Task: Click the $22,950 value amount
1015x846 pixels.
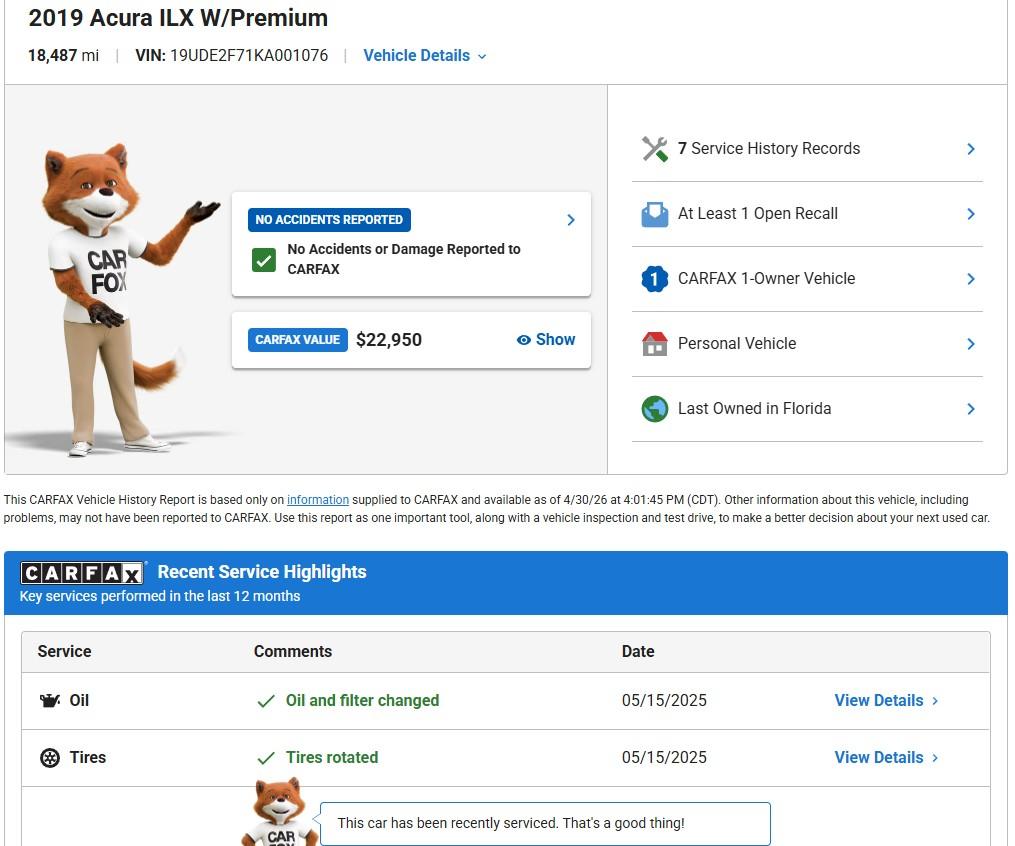Action: click(389, 340)
